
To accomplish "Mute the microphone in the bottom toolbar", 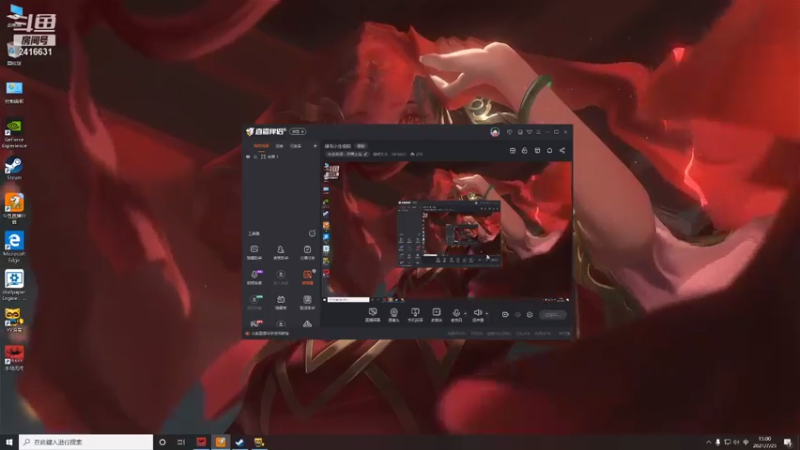I will point(456,315).
